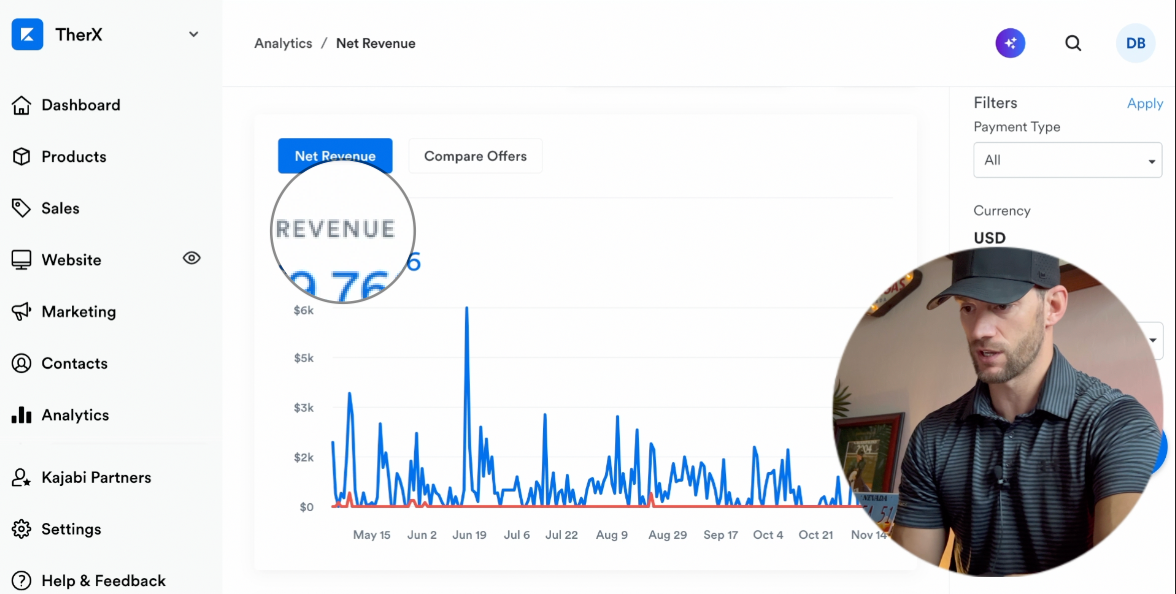This screenshot has width=1176, height=594.
Task: Open Settings in the sidebar
Action: pos(70,530)
